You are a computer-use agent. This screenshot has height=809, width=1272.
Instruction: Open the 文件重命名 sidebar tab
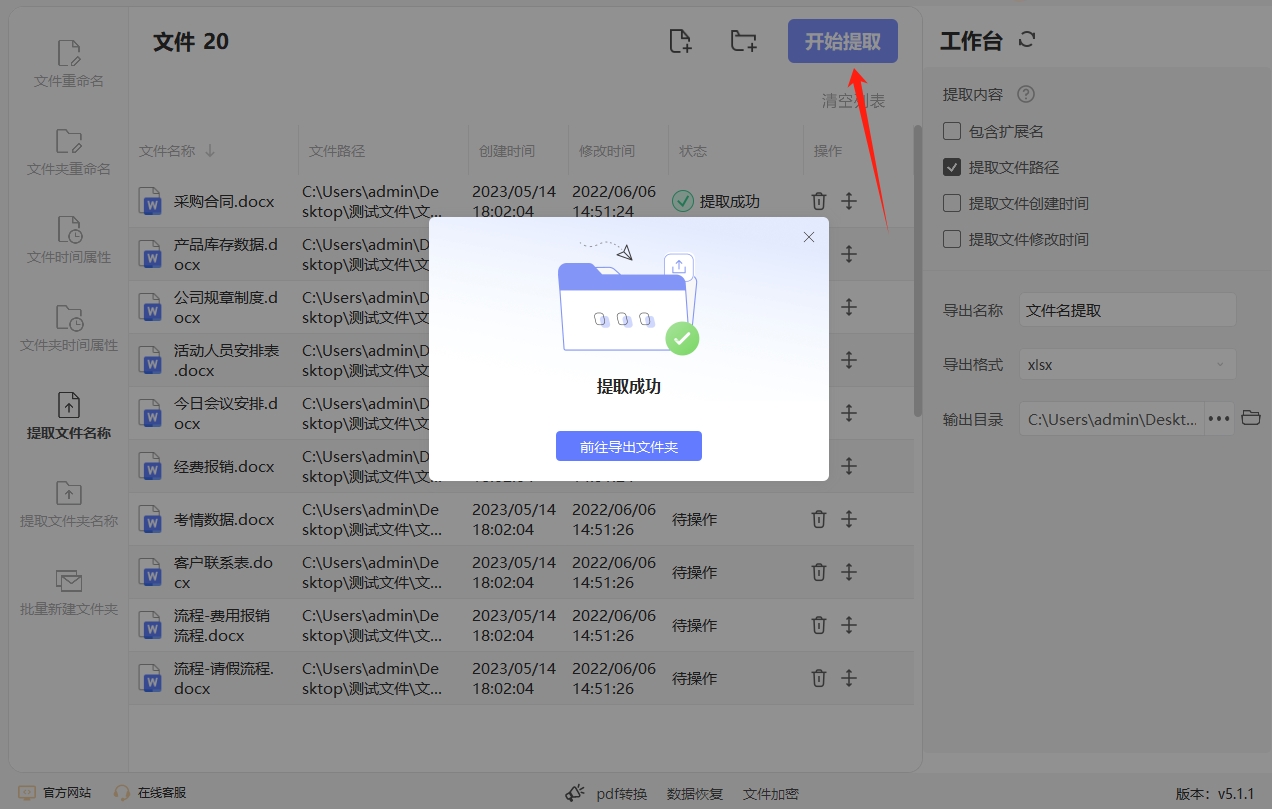pos(69,64)
